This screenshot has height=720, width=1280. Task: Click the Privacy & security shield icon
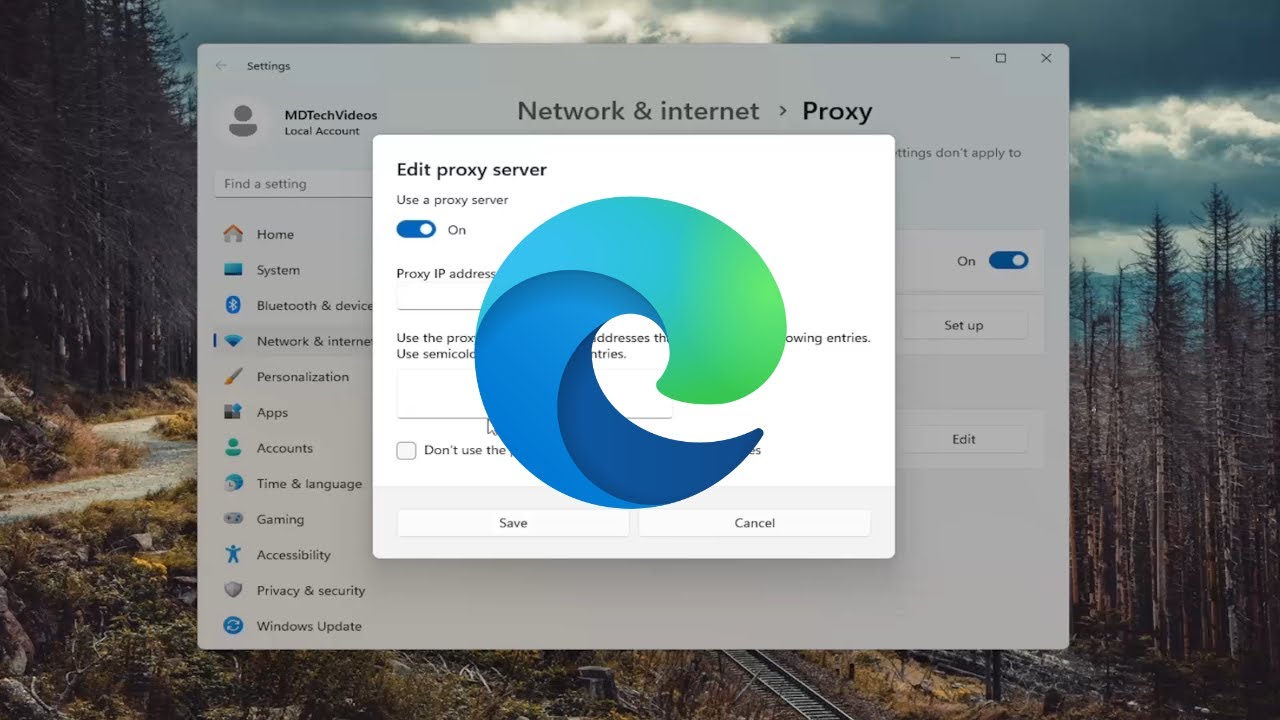tap(233, 590)
